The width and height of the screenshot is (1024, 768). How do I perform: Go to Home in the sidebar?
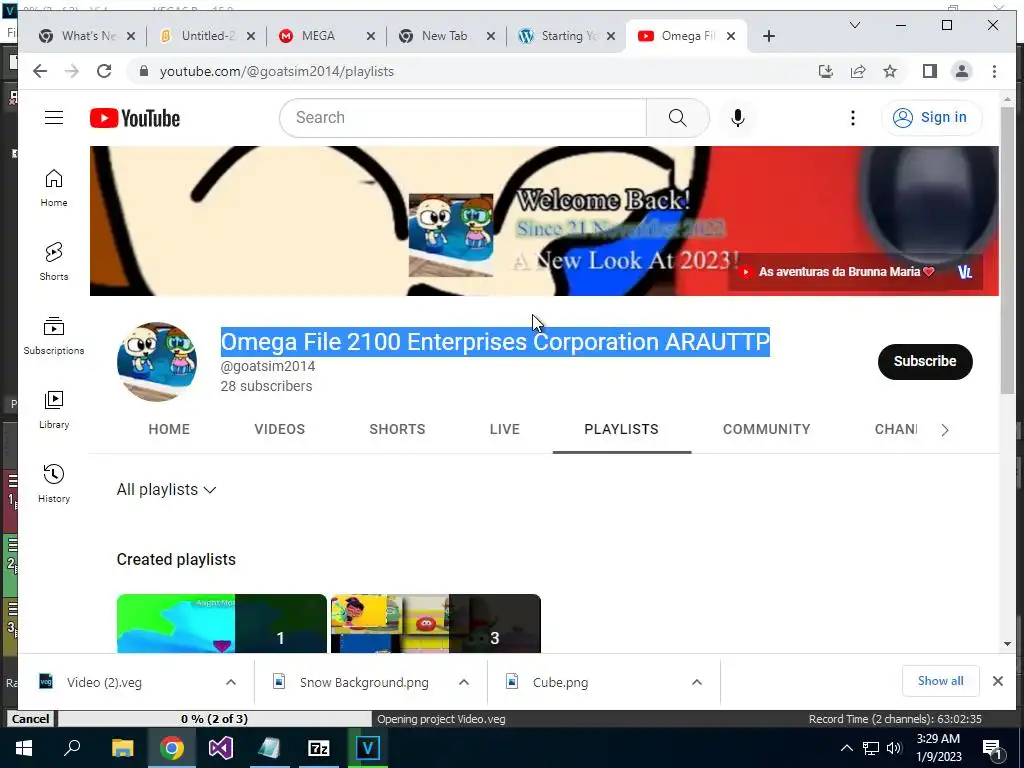pyautogui.click(x=54, y=188)
